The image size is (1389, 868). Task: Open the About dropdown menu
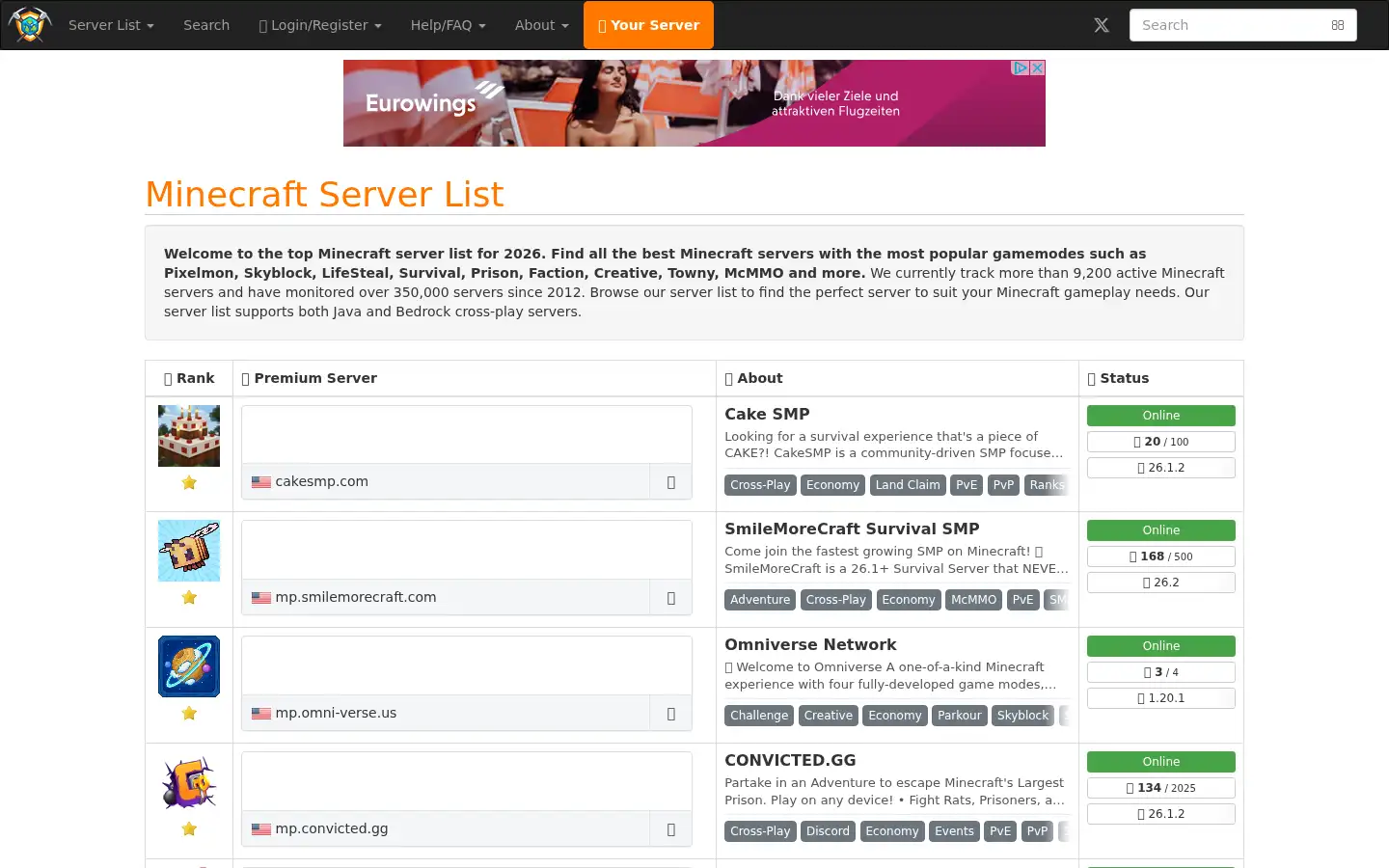click(x=542, y=25)
